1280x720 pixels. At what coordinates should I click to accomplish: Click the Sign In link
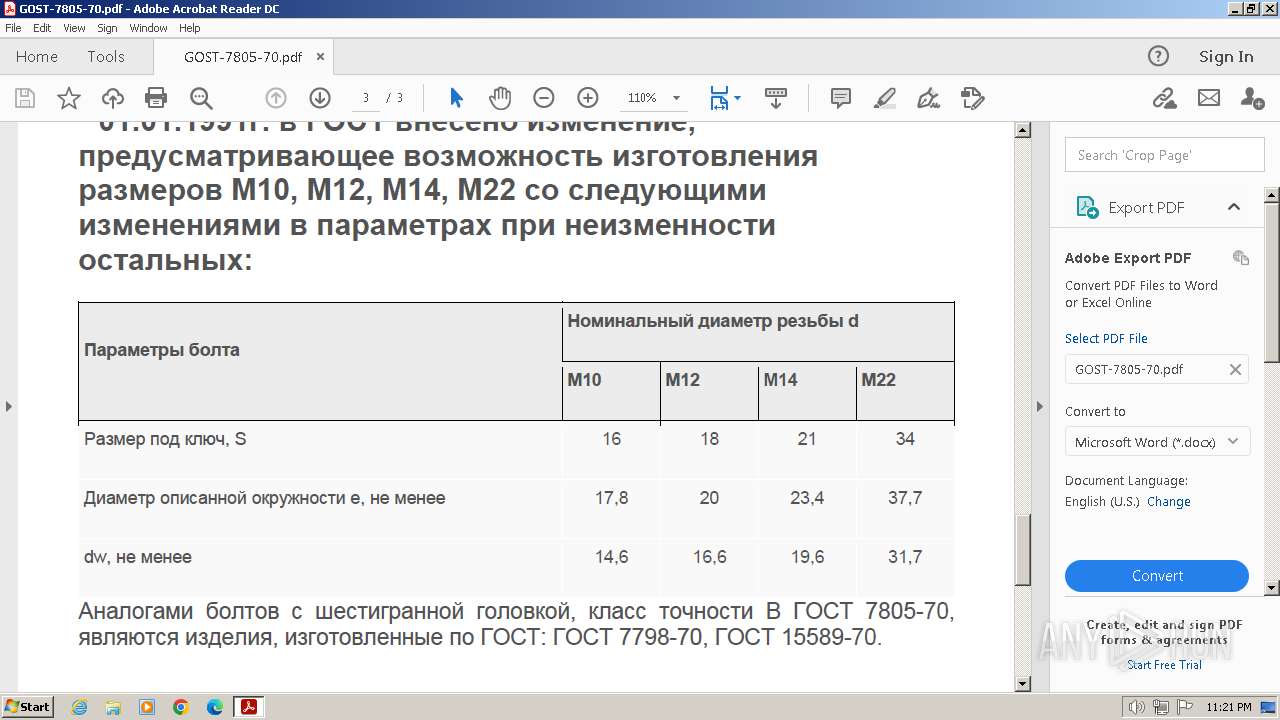(x=1226, y=57)
